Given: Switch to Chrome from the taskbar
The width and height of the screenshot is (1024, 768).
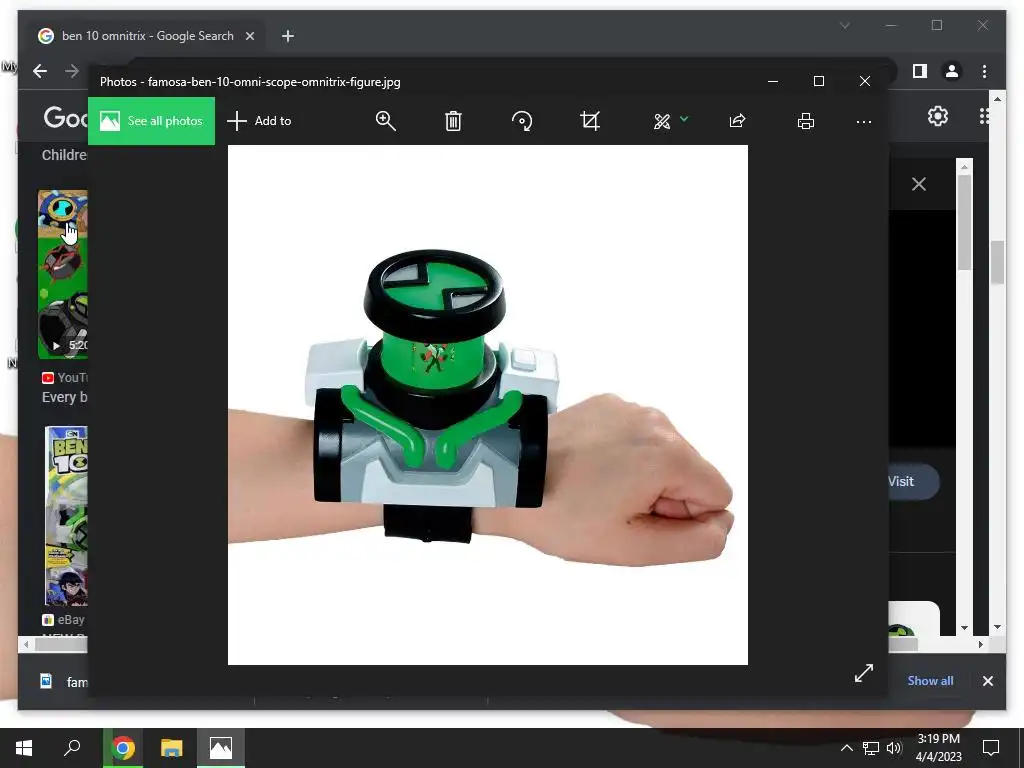Looking at the screenshot, I should pos(123,748).
